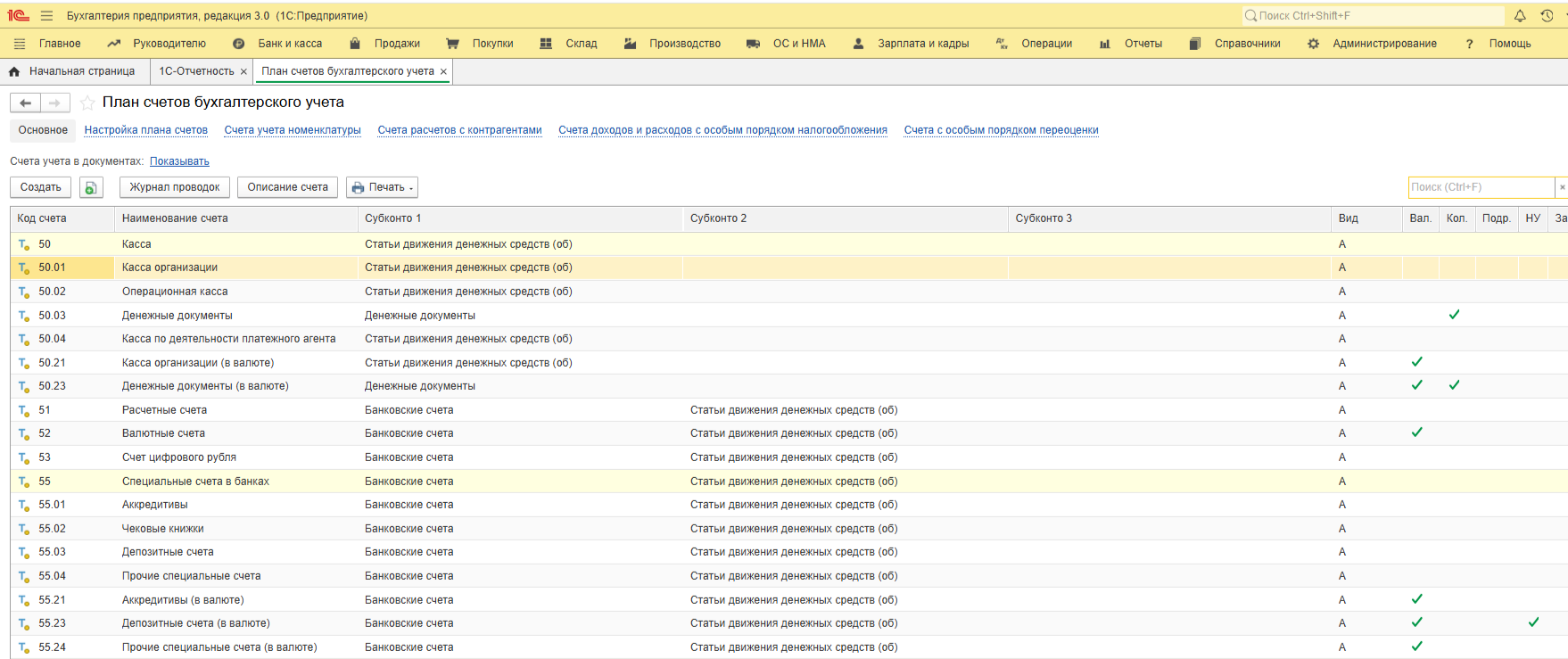Click the Вал. checkmark in row 55.21
This screenshot has height=659, width=1568.
tap(1417, 599)
